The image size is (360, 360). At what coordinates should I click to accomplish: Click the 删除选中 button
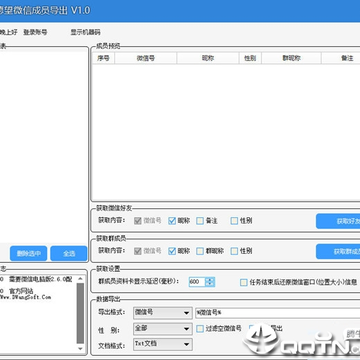(x=29, y=254)
